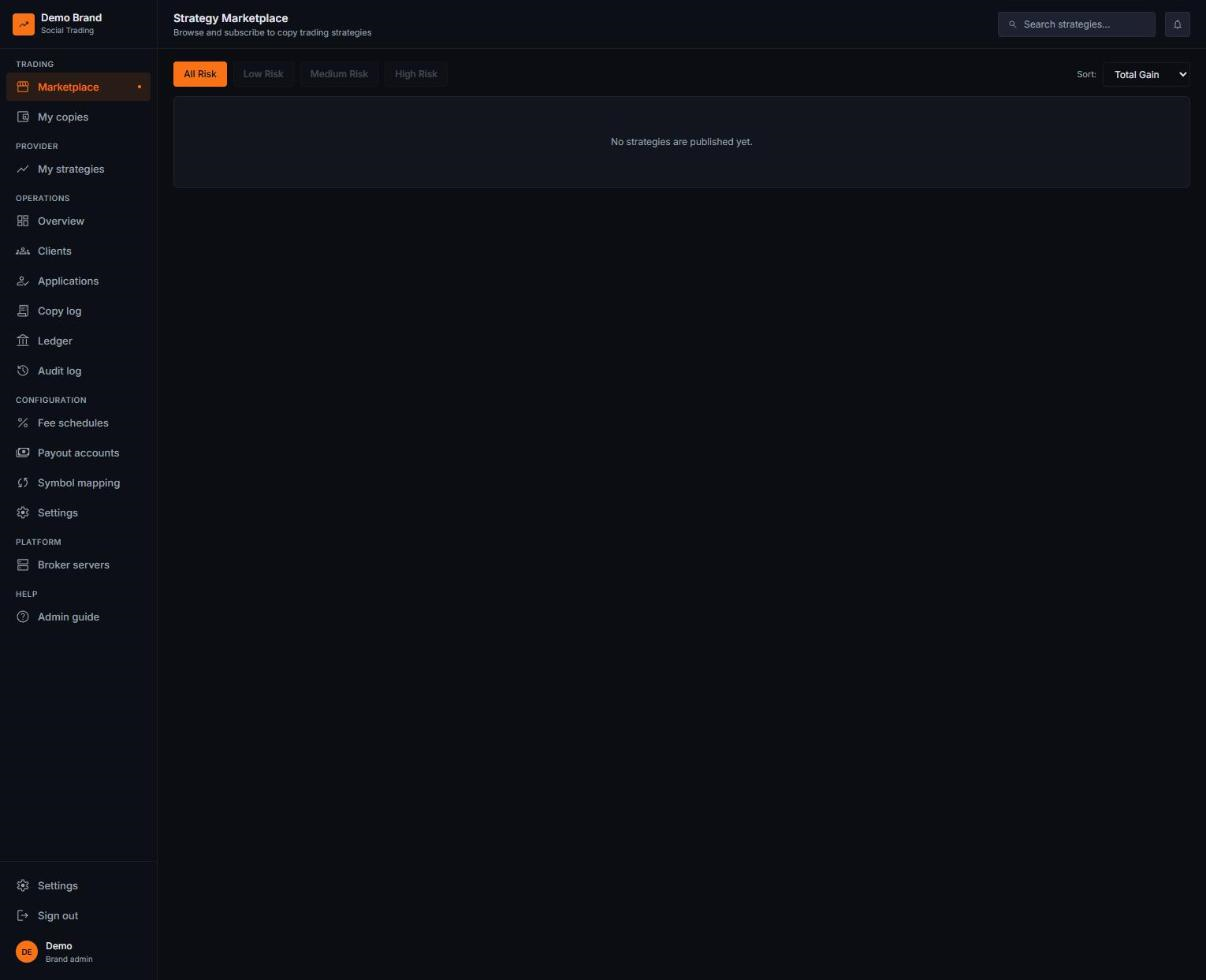Click the DE user avatar circle
The width and height of the screenshot is (1206, 980).
pyautogui.click(x=27, y=952)
